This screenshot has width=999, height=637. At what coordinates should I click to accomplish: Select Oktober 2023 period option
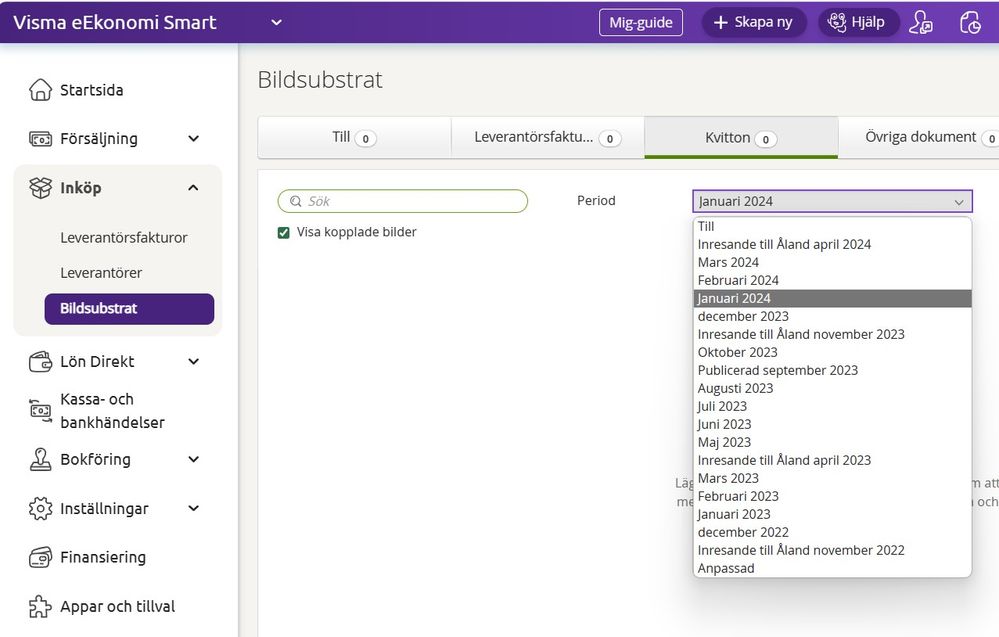[832, 352]
